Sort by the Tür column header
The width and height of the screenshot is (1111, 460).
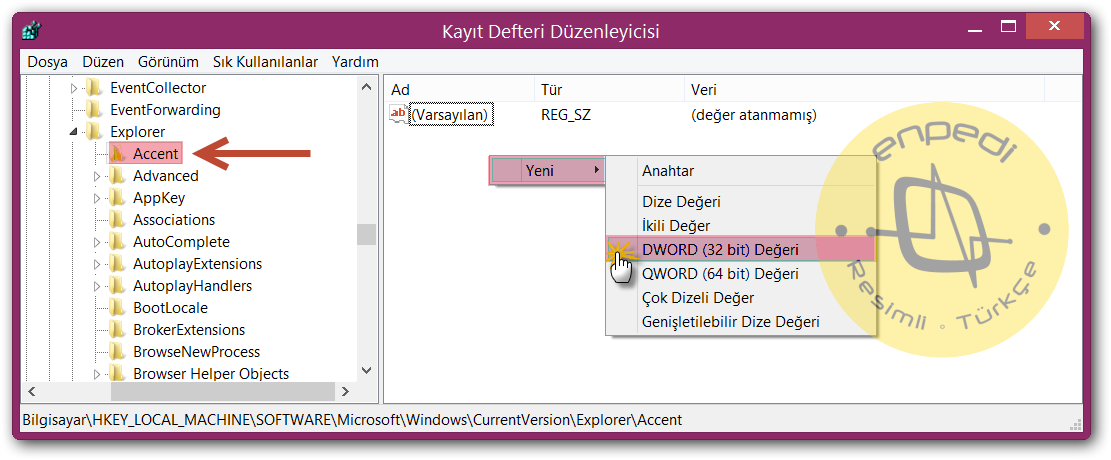coord(609,90)
